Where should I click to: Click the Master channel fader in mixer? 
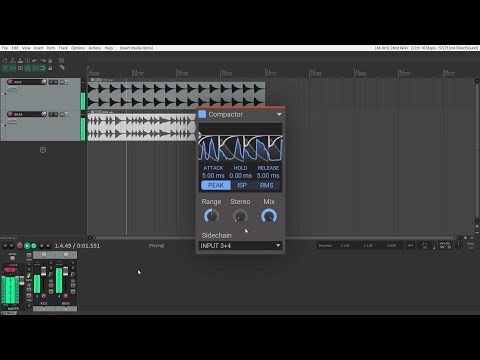tap(22, 281)
